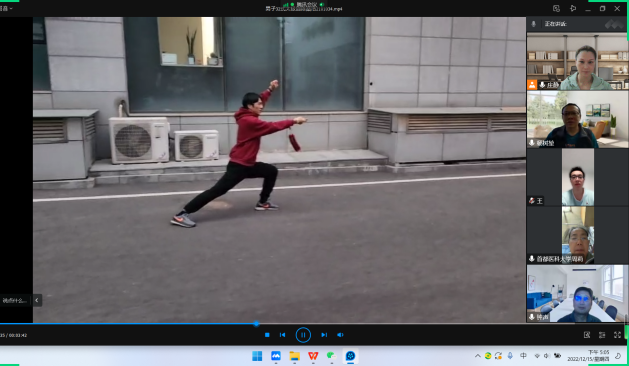The height and width of the screenshot is (366, 629).
Task: Open Tencent Meeting icon in taskbar
Action: click(x=350, y=356)
